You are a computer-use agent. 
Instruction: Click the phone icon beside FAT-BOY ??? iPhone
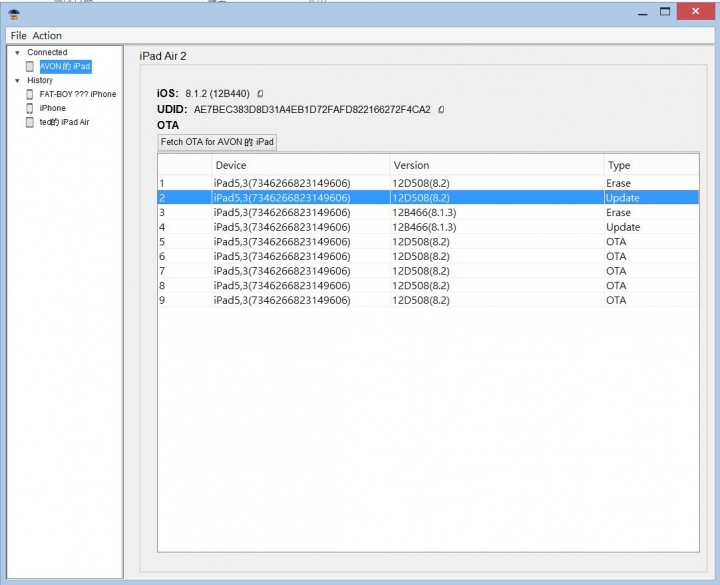pos(30,94)
